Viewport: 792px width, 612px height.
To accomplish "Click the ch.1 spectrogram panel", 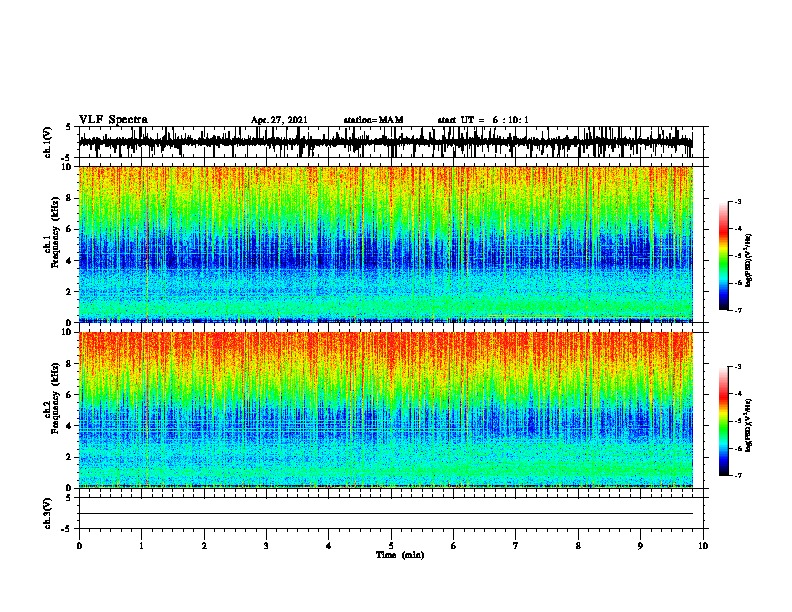I will click(386, 244).
